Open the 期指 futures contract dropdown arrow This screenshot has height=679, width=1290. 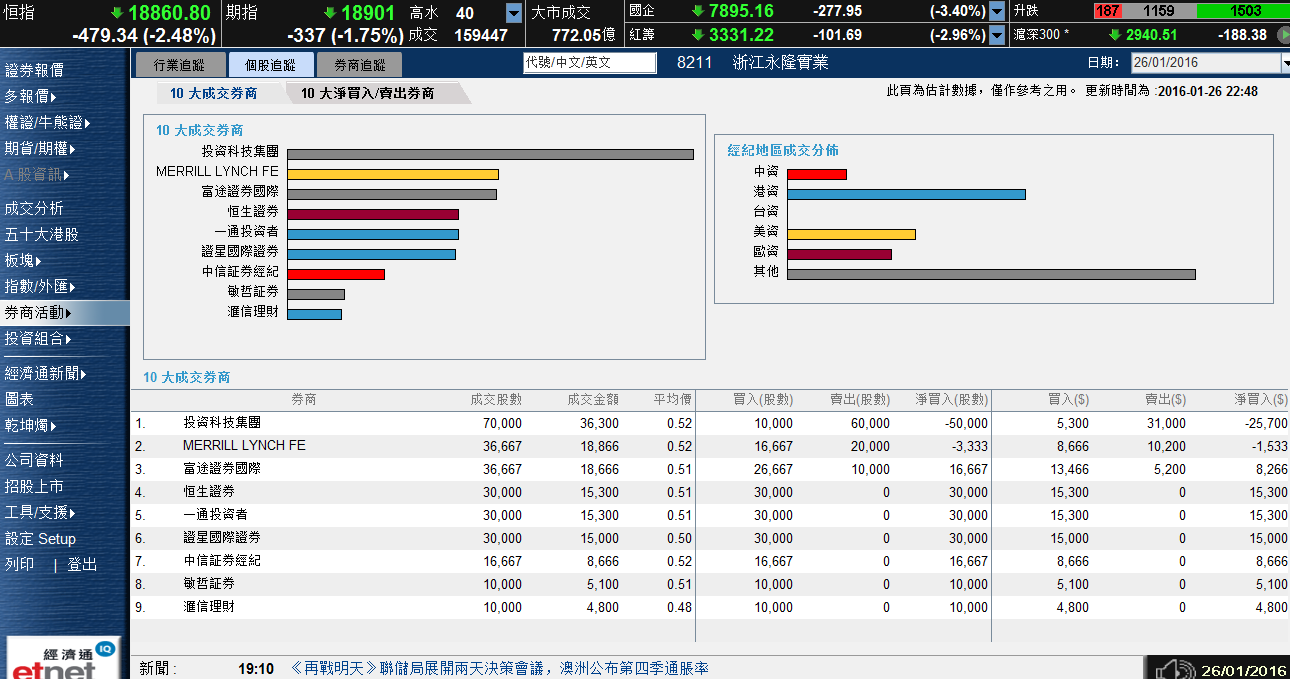(x=514, y=13)
